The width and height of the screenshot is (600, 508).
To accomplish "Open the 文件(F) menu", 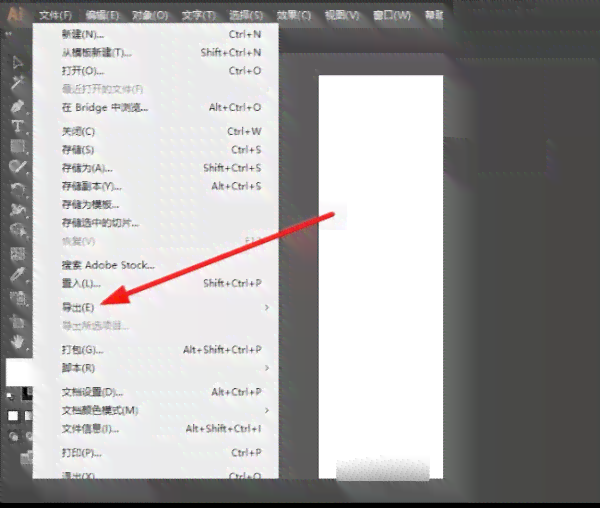I will 55,15.
